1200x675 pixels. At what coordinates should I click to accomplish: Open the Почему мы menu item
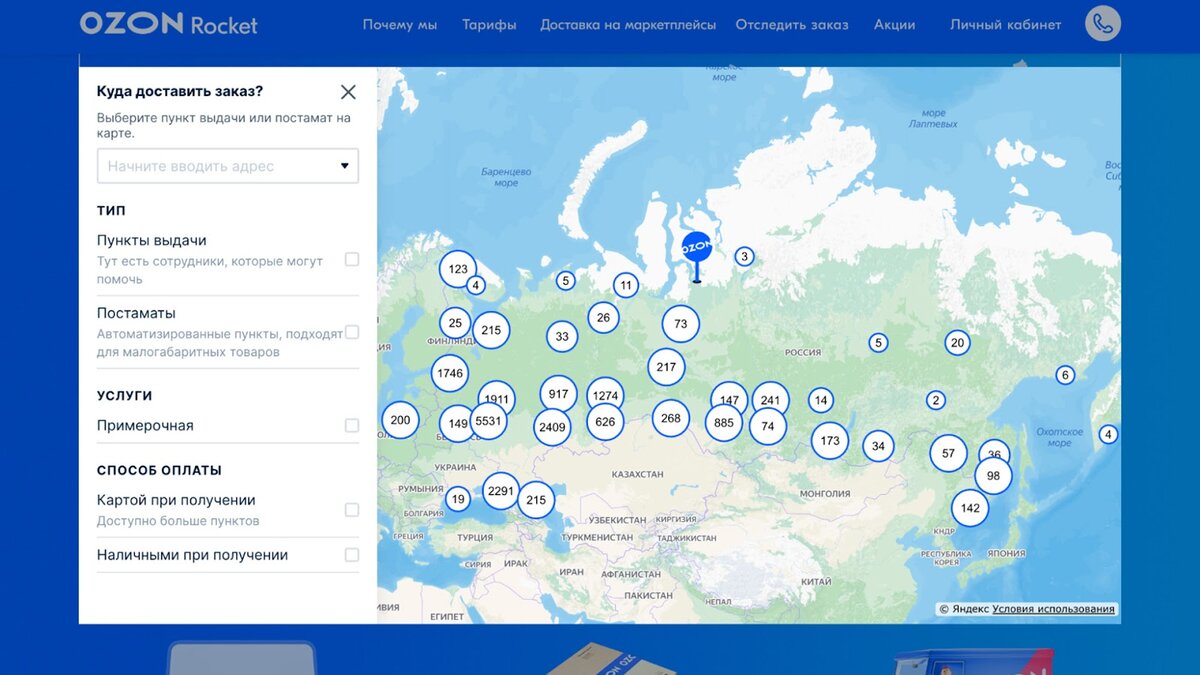click(x=400, y=25)
